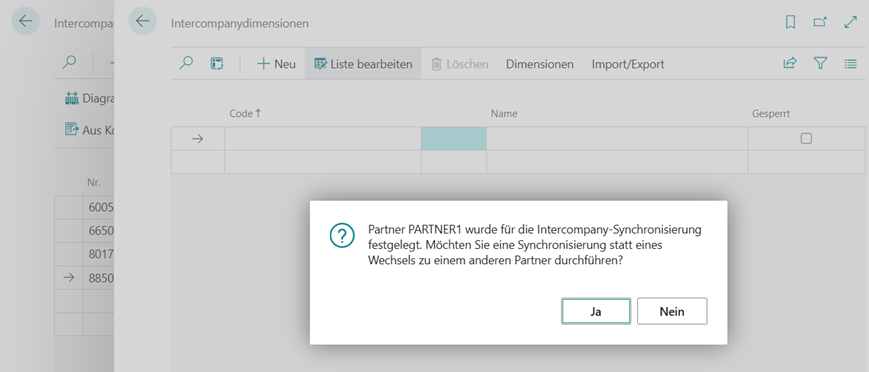Screen dimensions: 869x372
Task: Open the Import/Export menu
Action: (x=628, y=64)
